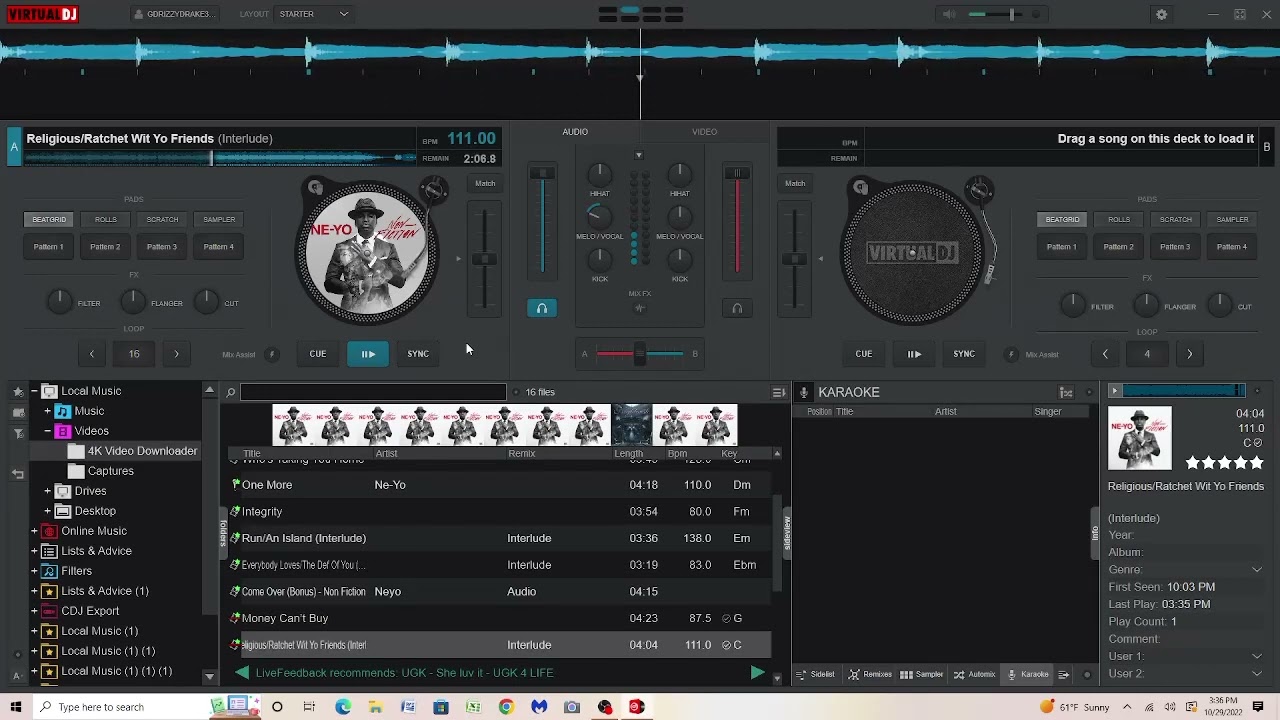1280x720 pixels.
Task: Click left deck SYNC button
Action: click(x=418, y=354)
